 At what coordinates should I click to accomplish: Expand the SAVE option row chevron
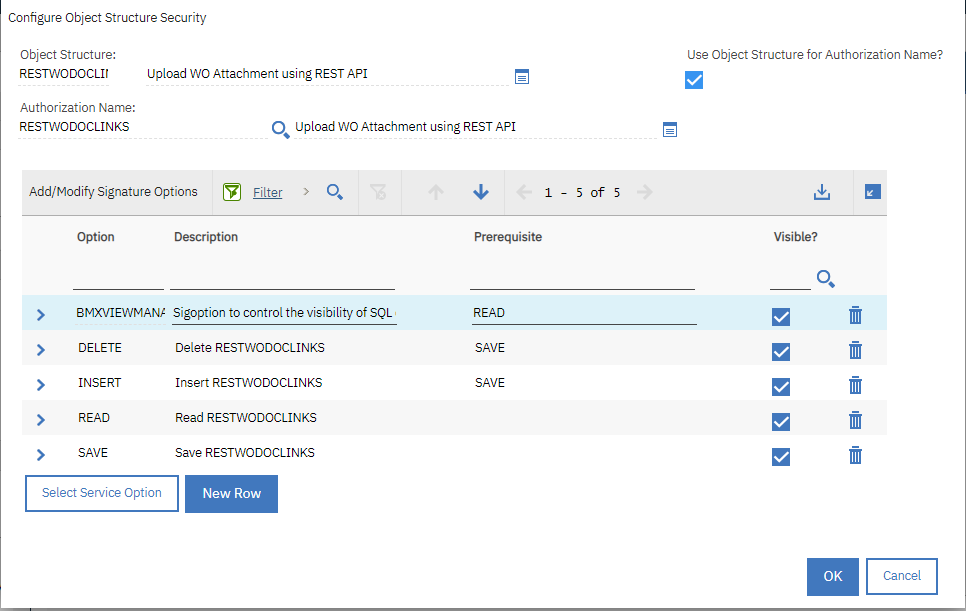click(x=40, y=452)
